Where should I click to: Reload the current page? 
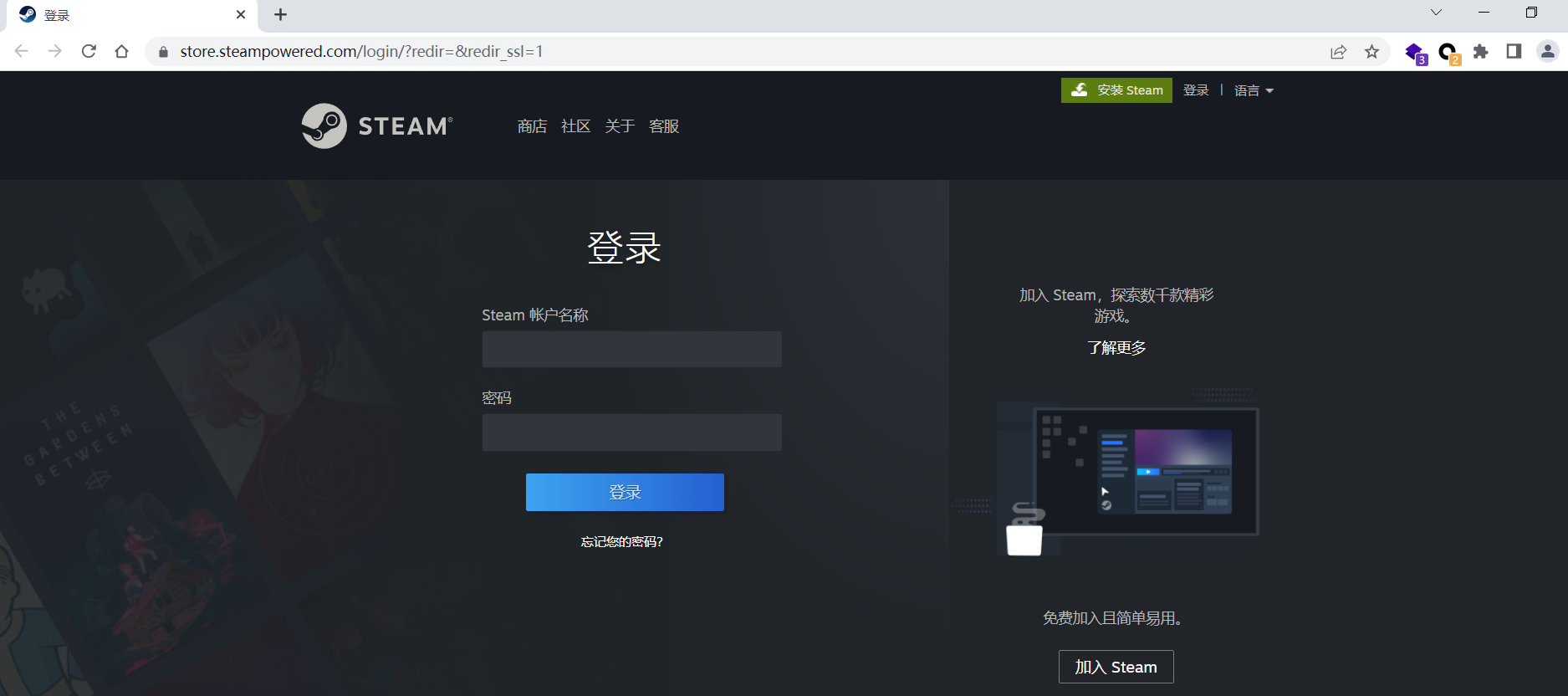coord(89,51)
